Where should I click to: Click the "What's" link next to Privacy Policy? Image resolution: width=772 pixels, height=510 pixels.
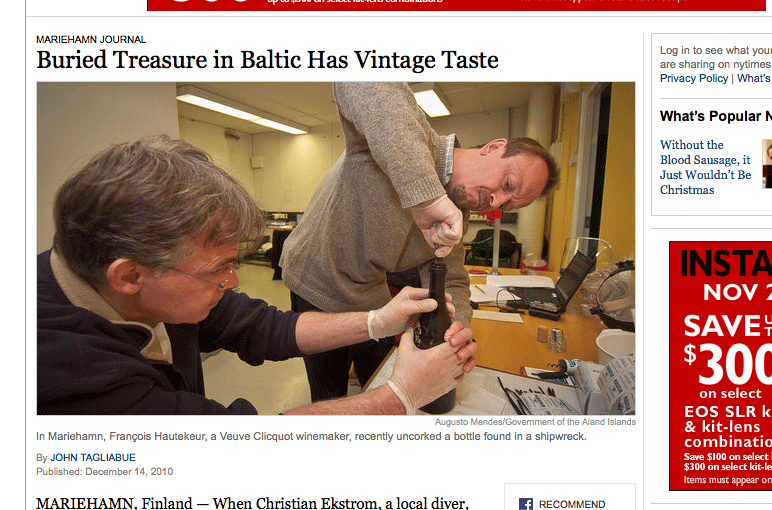click(x=754, y=78)
